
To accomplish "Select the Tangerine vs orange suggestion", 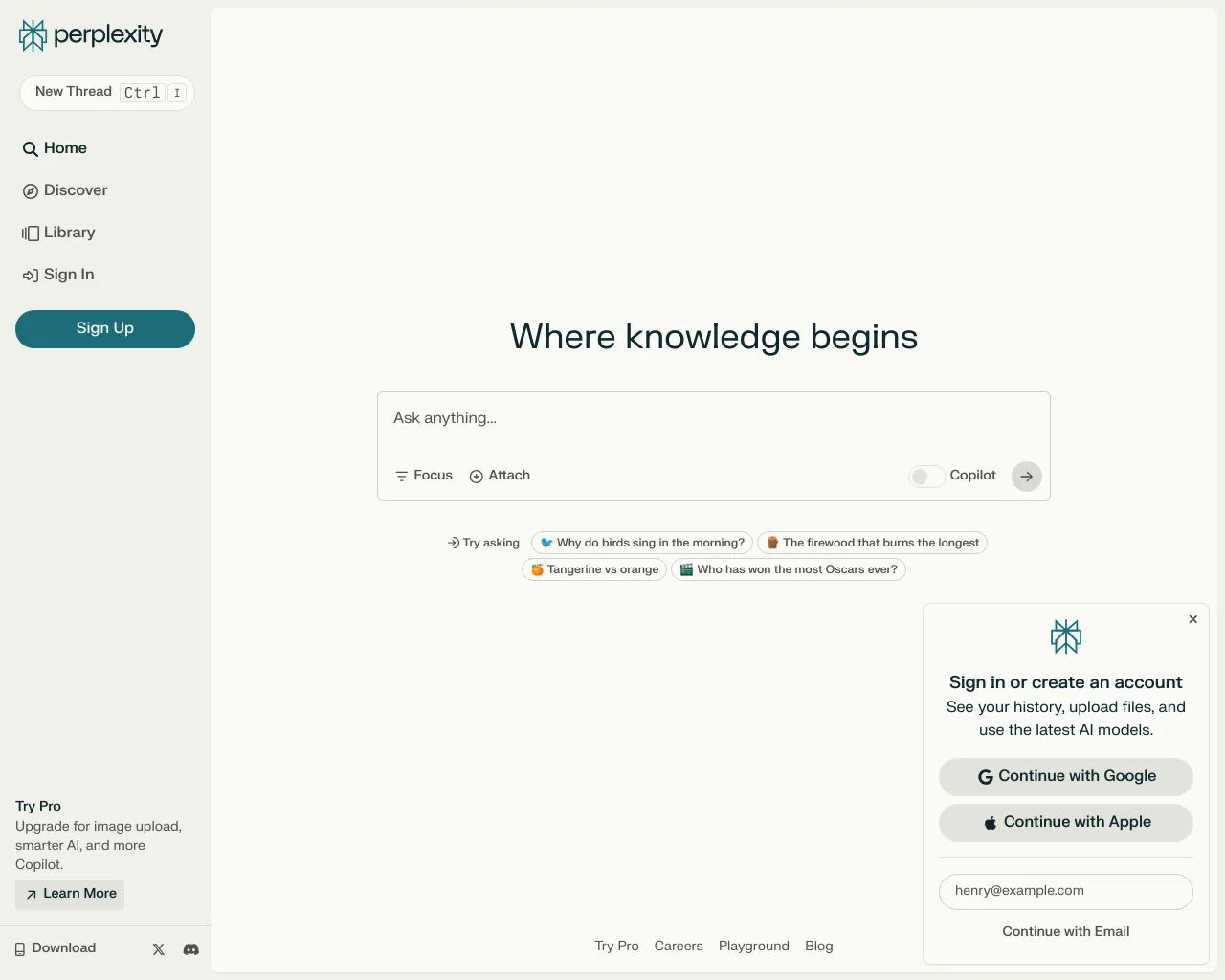I will tap(594, 569).
